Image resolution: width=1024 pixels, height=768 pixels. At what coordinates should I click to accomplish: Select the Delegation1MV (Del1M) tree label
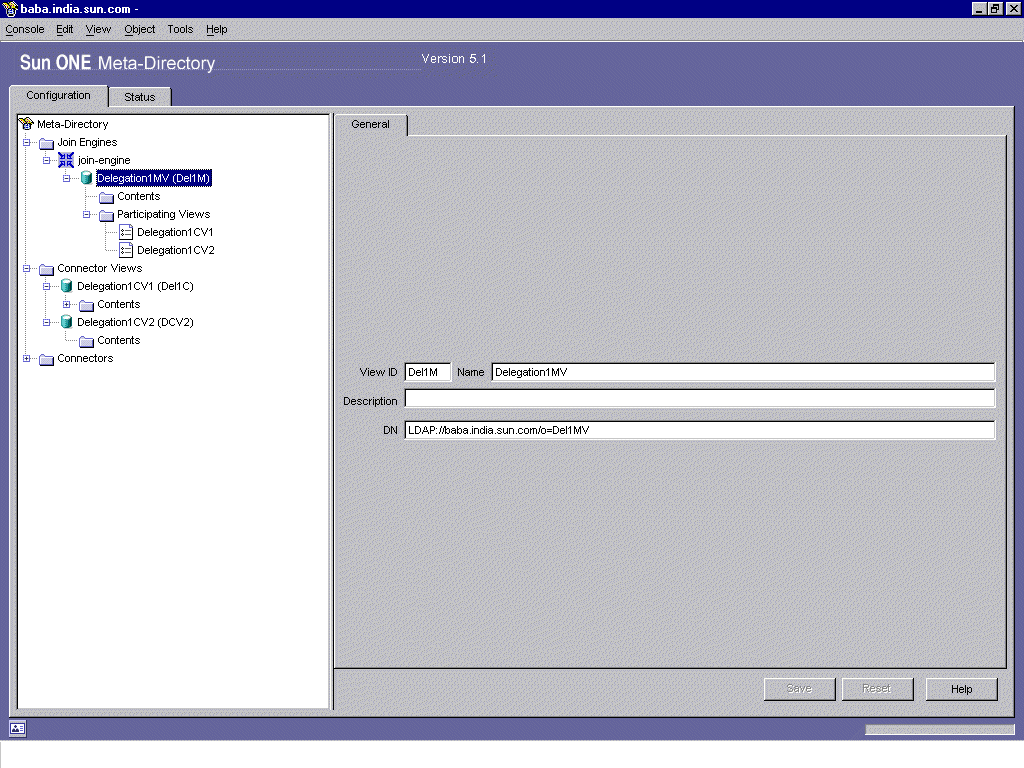[153, 178]
